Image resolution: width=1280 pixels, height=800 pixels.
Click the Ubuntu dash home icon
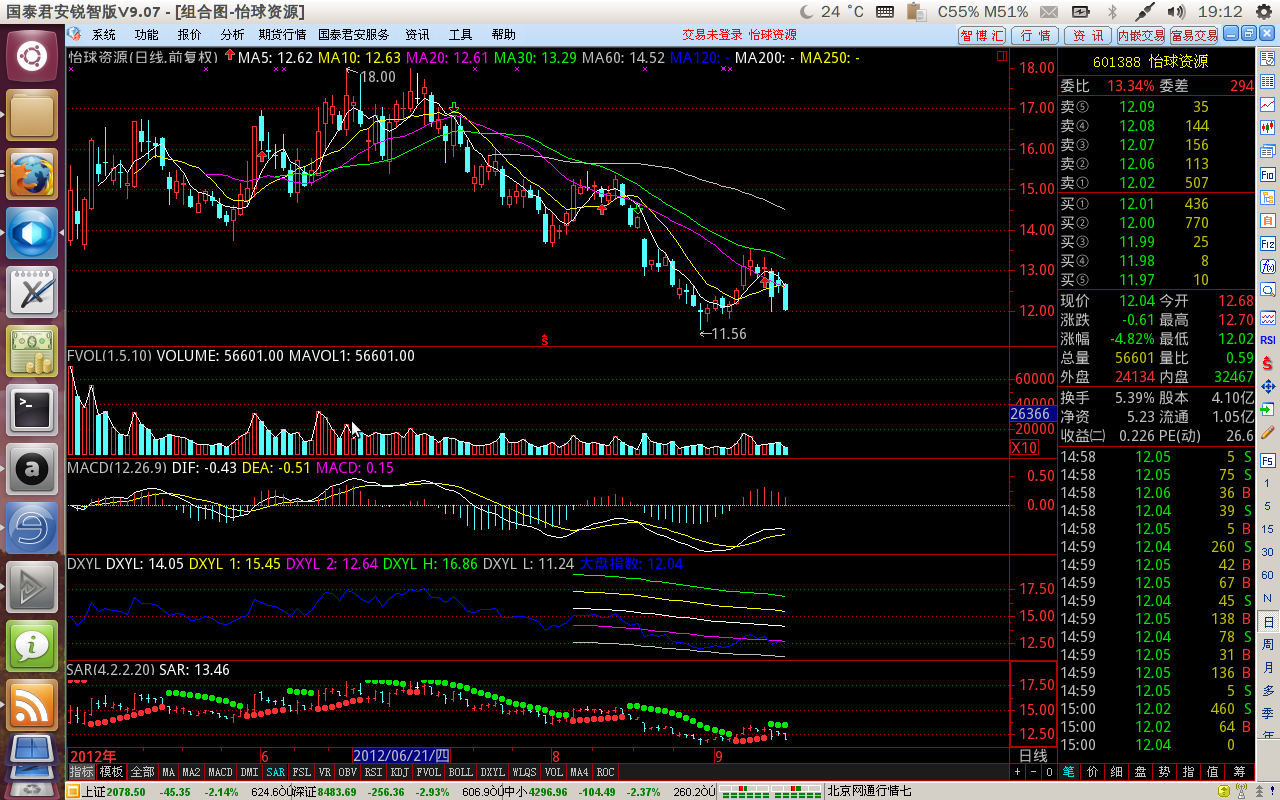pyautogui.click(x=33, y=56)
